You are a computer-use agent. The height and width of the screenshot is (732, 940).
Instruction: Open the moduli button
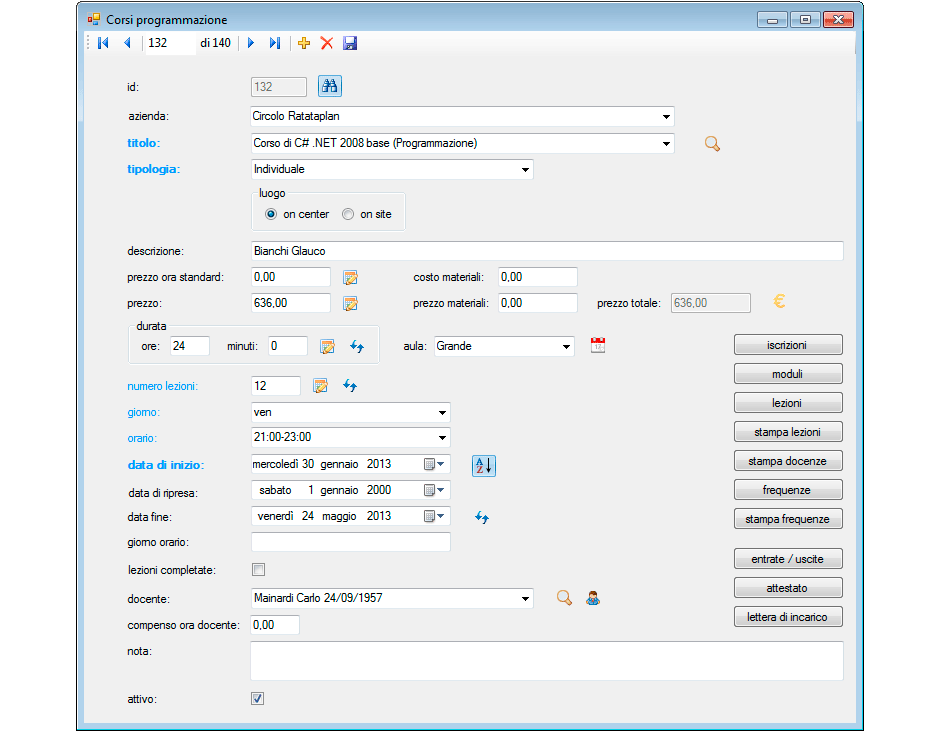point(788,373)
